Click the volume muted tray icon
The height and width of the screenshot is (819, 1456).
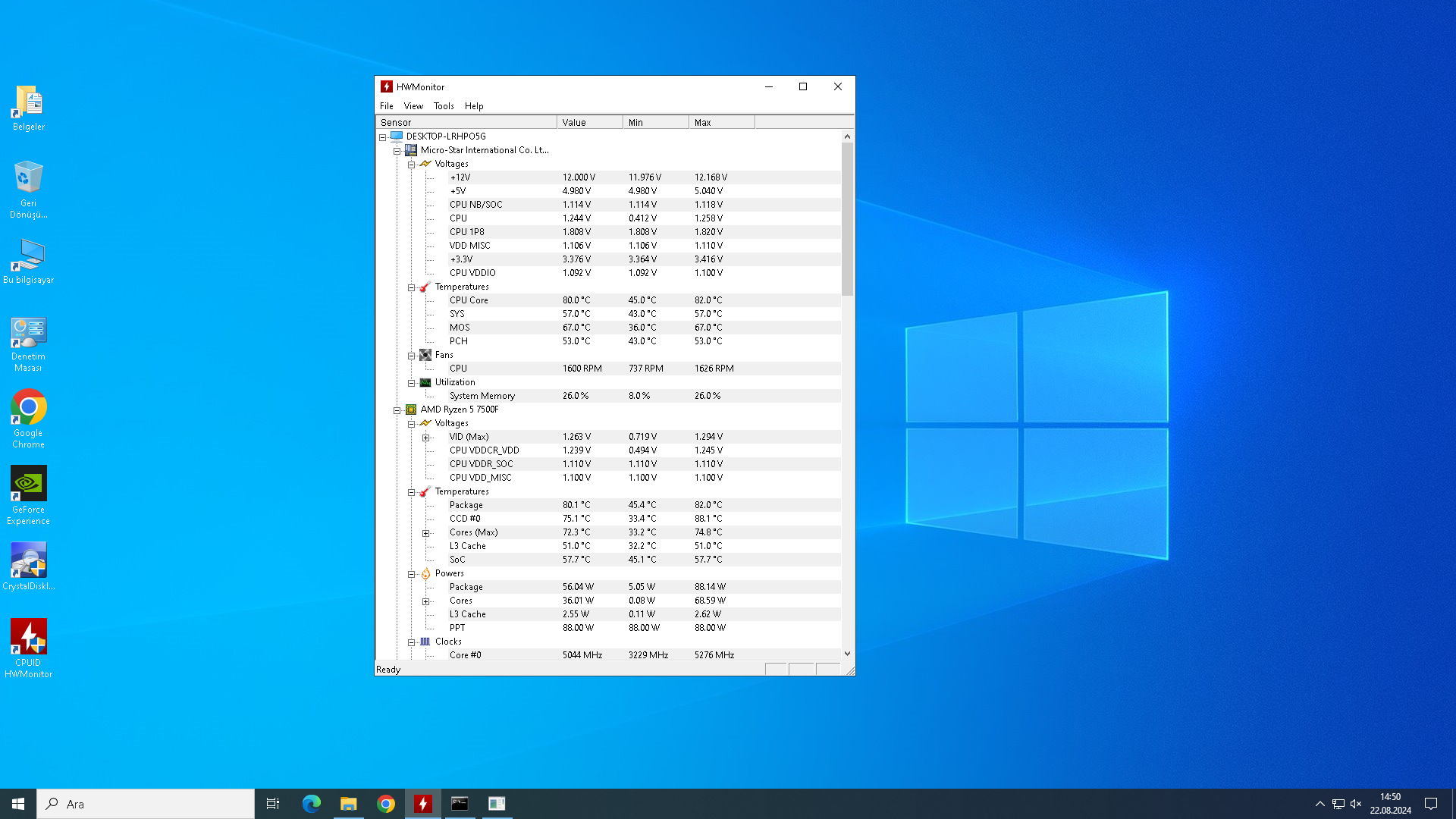pos(1356,804)
